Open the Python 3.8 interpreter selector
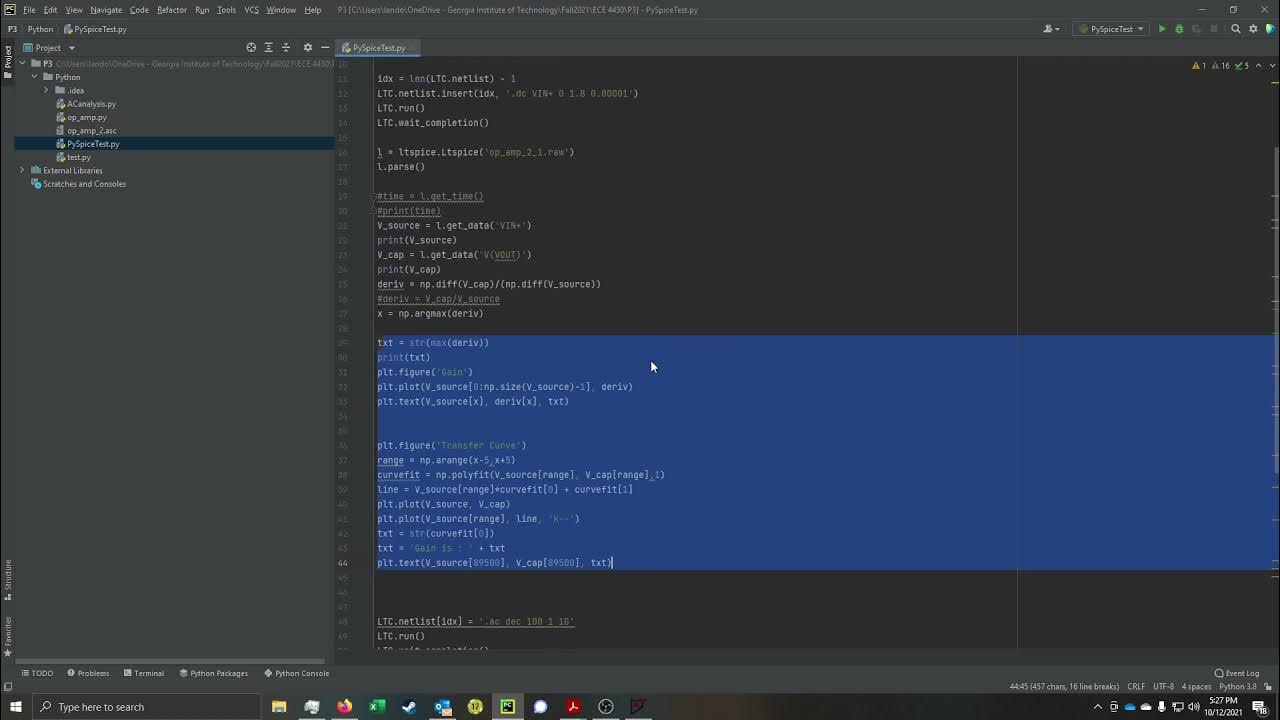Screen dimensions: 1280x720 coord(1237,687)
